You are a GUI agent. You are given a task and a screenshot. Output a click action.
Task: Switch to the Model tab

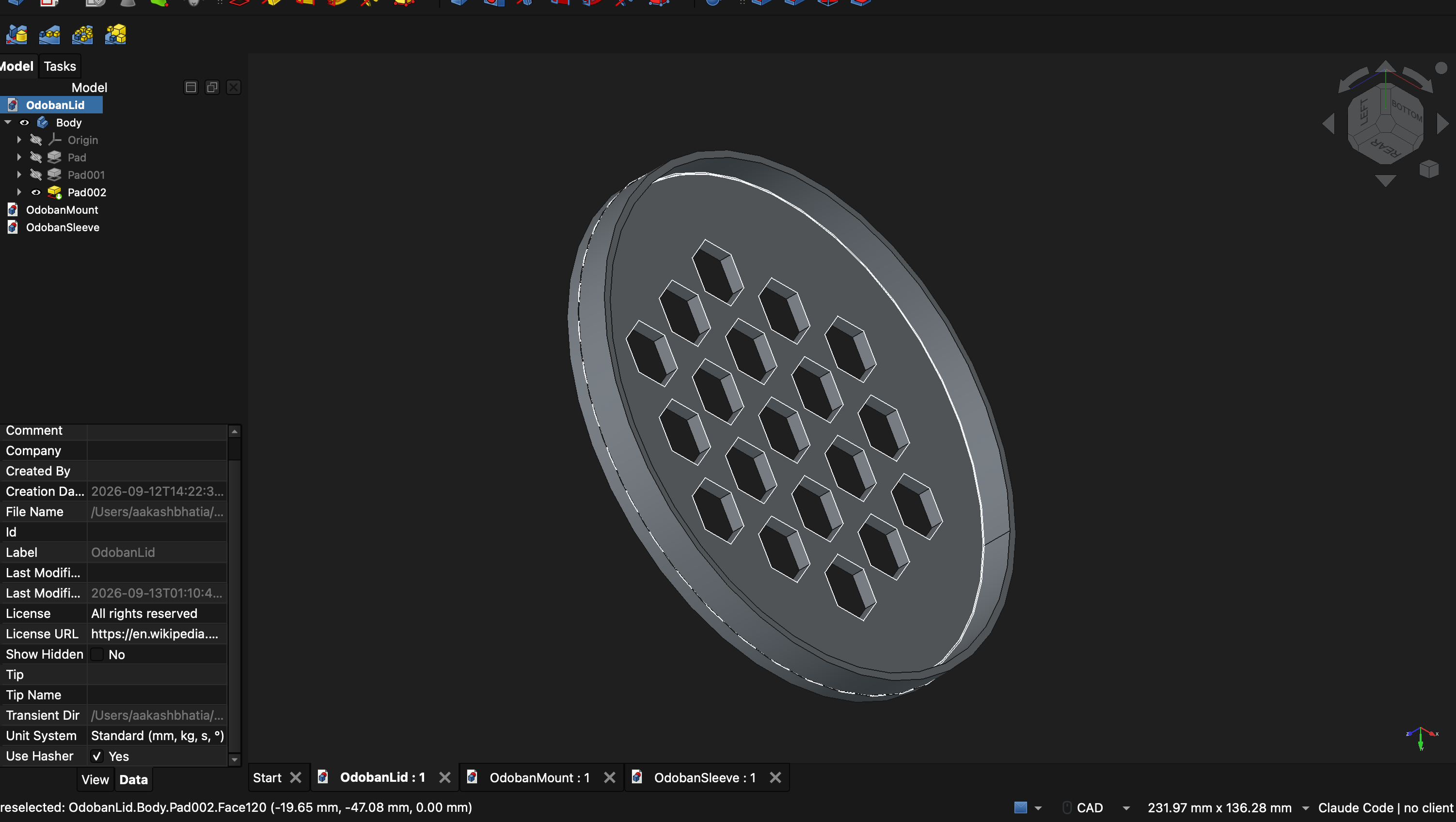17,66
